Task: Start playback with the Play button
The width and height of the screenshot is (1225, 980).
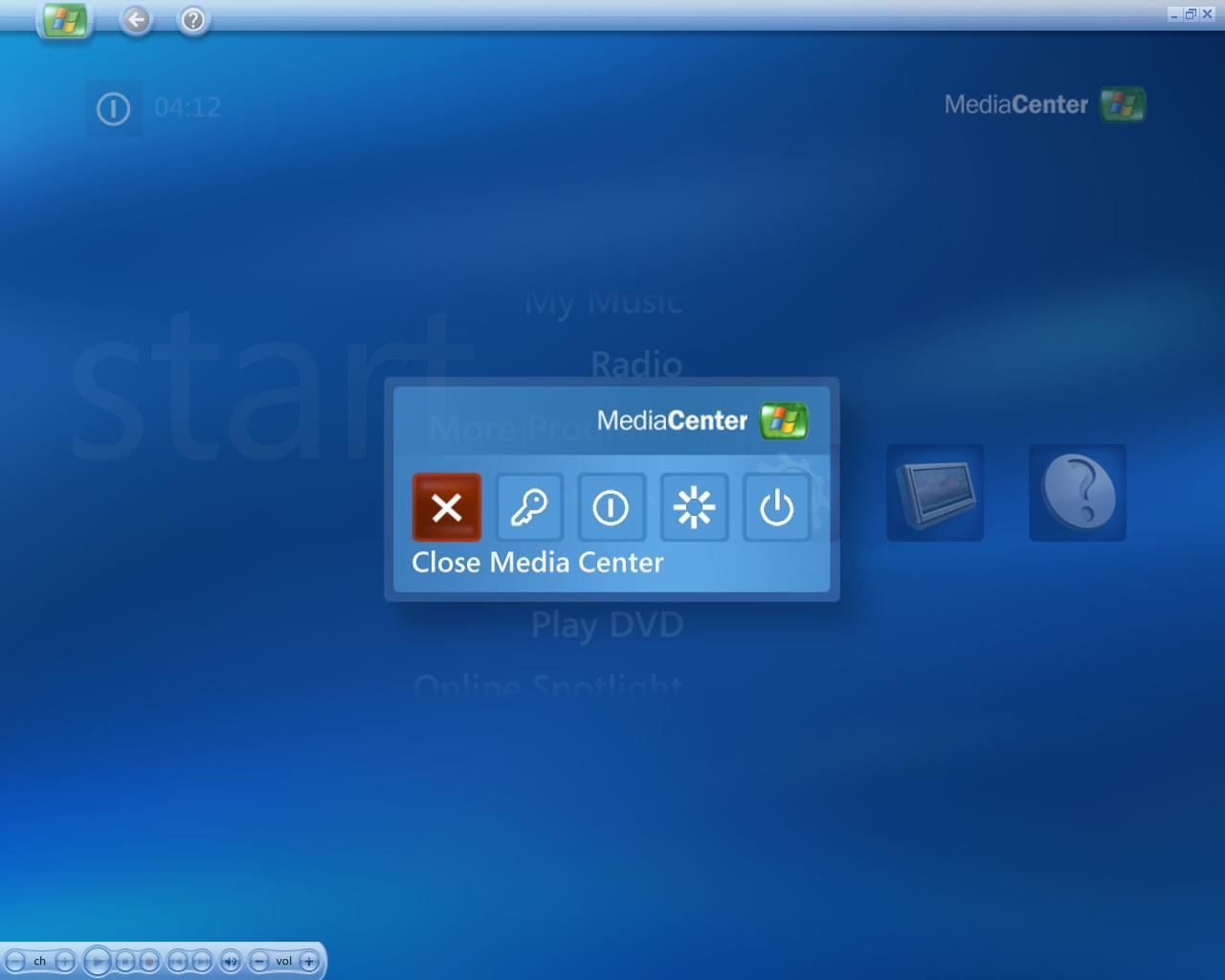Action: [98, 961]
